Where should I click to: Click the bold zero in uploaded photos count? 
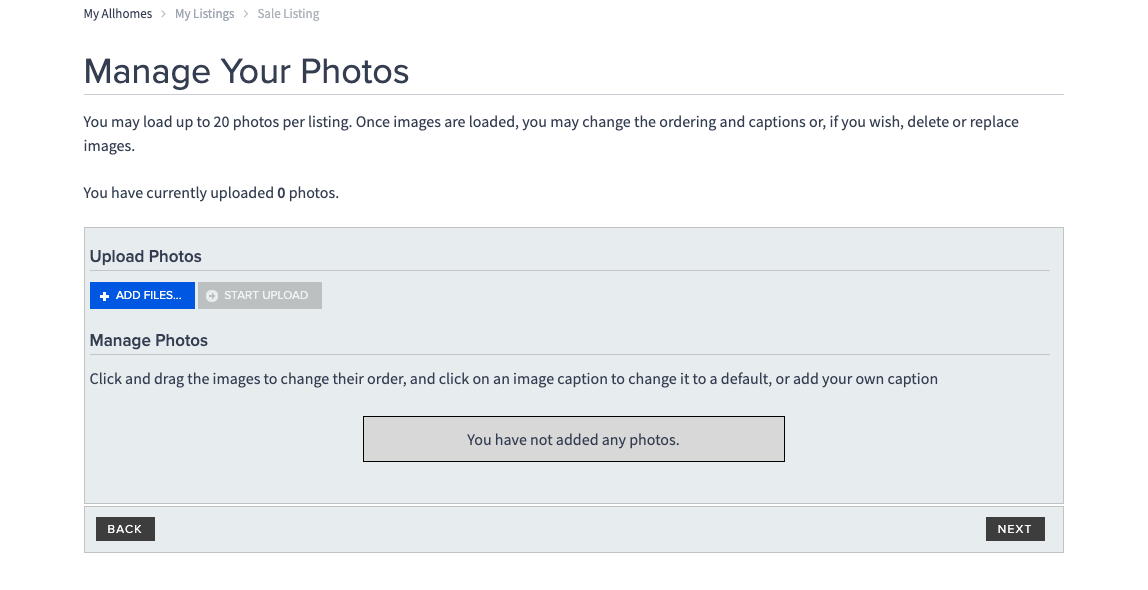[280, 192]
